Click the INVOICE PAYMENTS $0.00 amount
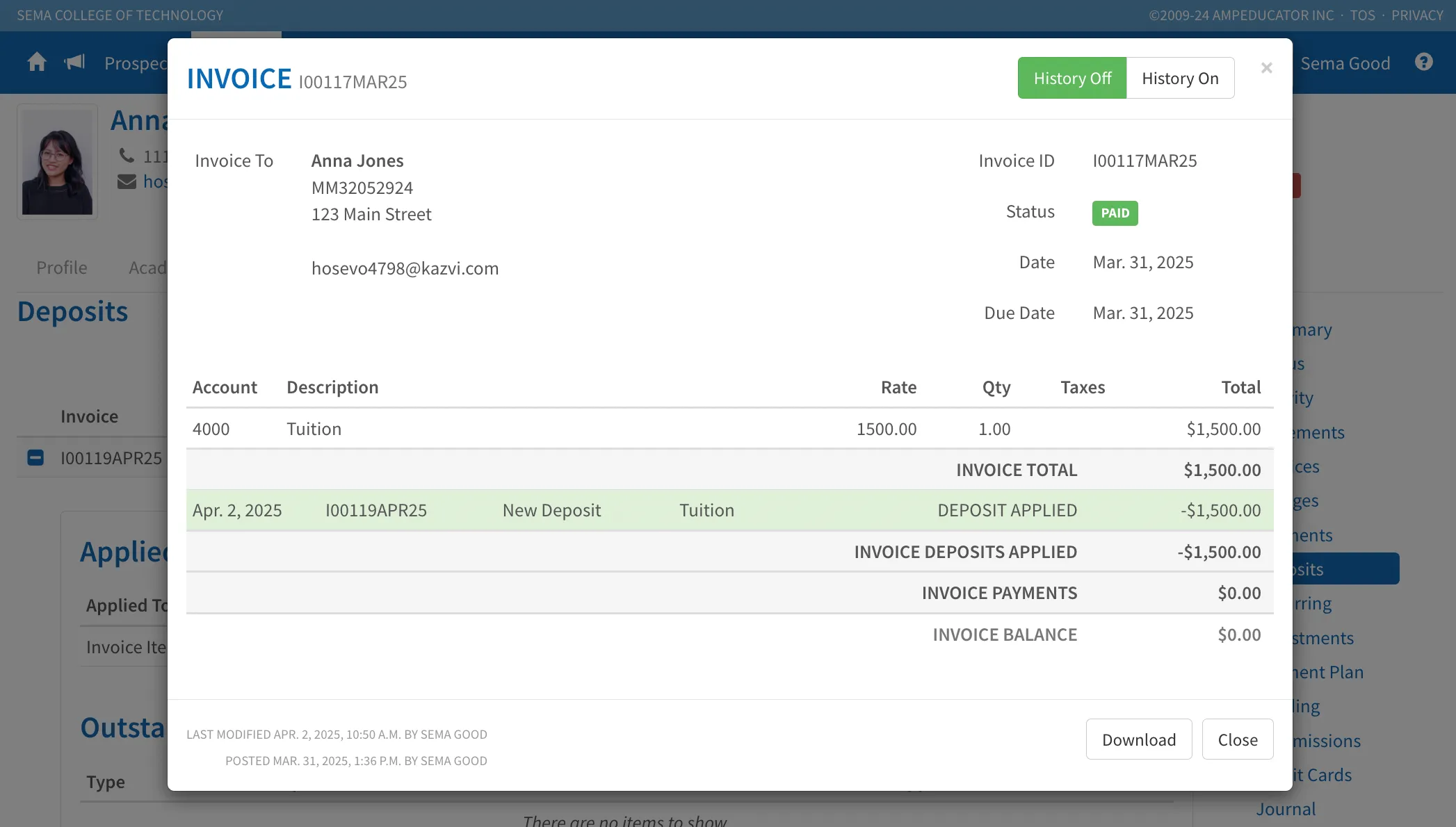Viewport: 1456px width, 827px height. click(x=1239, y=593)
